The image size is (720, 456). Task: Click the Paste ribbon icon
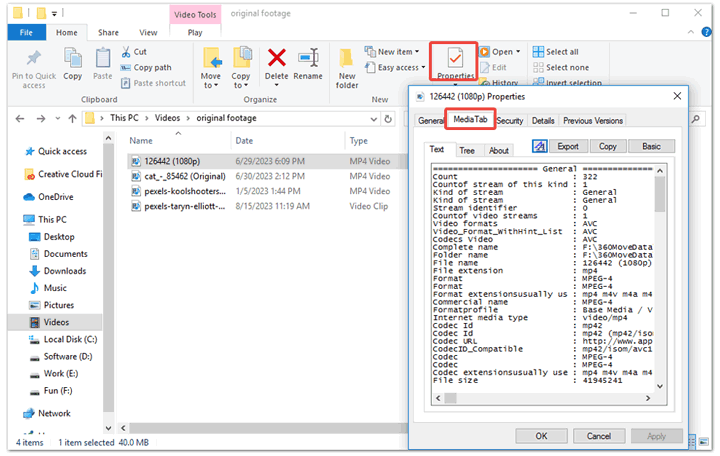pos(102,58)
